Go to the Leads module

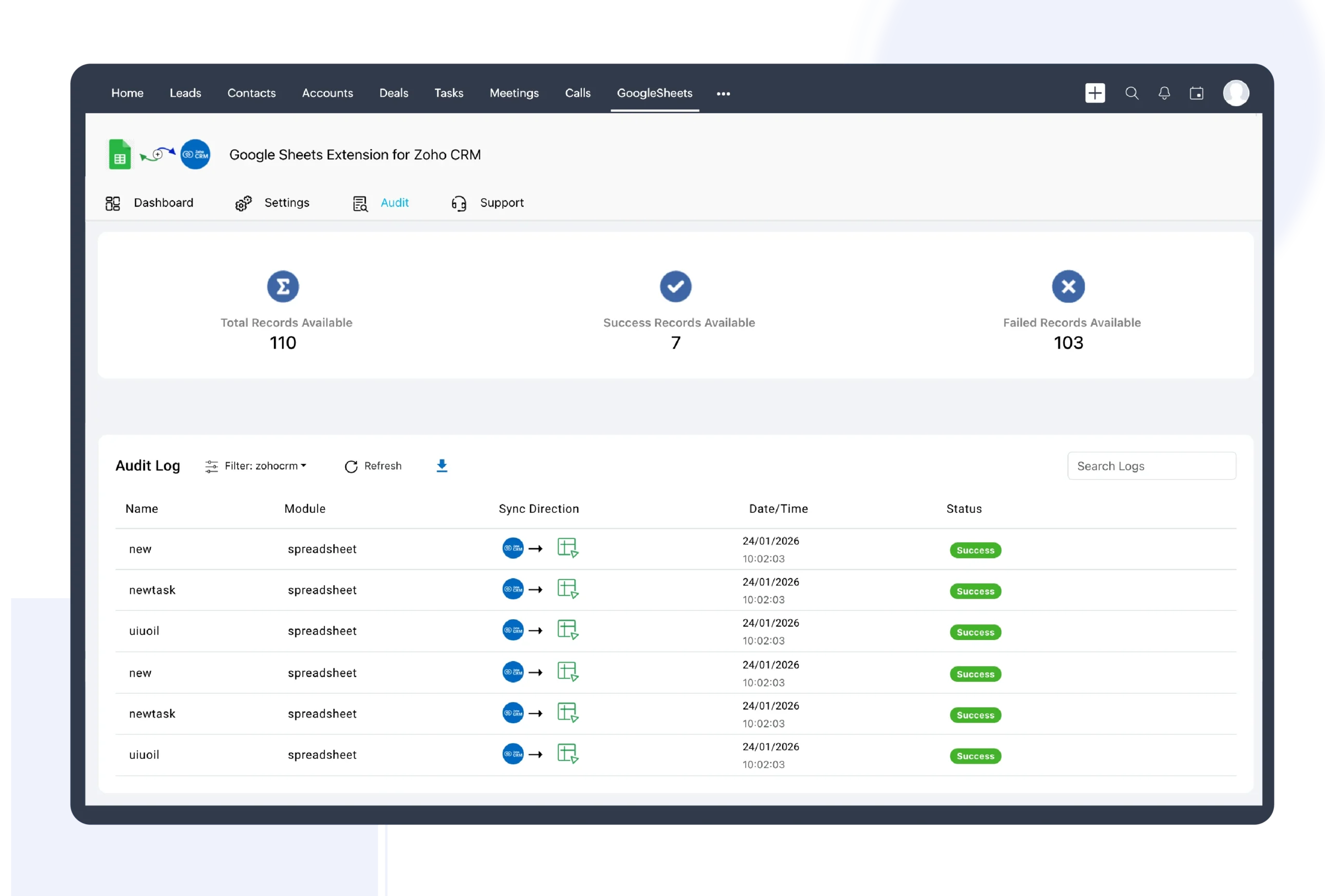pos(185,93)
